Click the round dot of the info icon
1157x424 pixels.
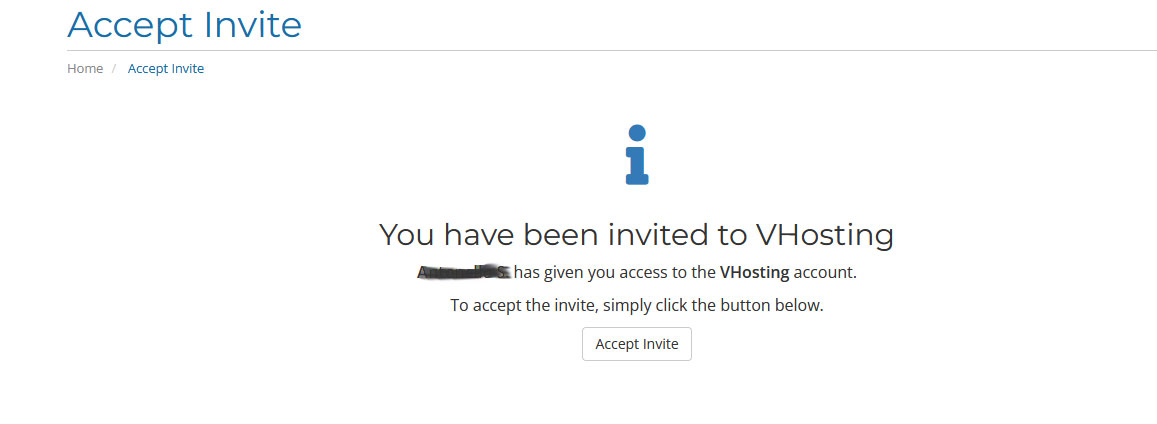[637, 133]
